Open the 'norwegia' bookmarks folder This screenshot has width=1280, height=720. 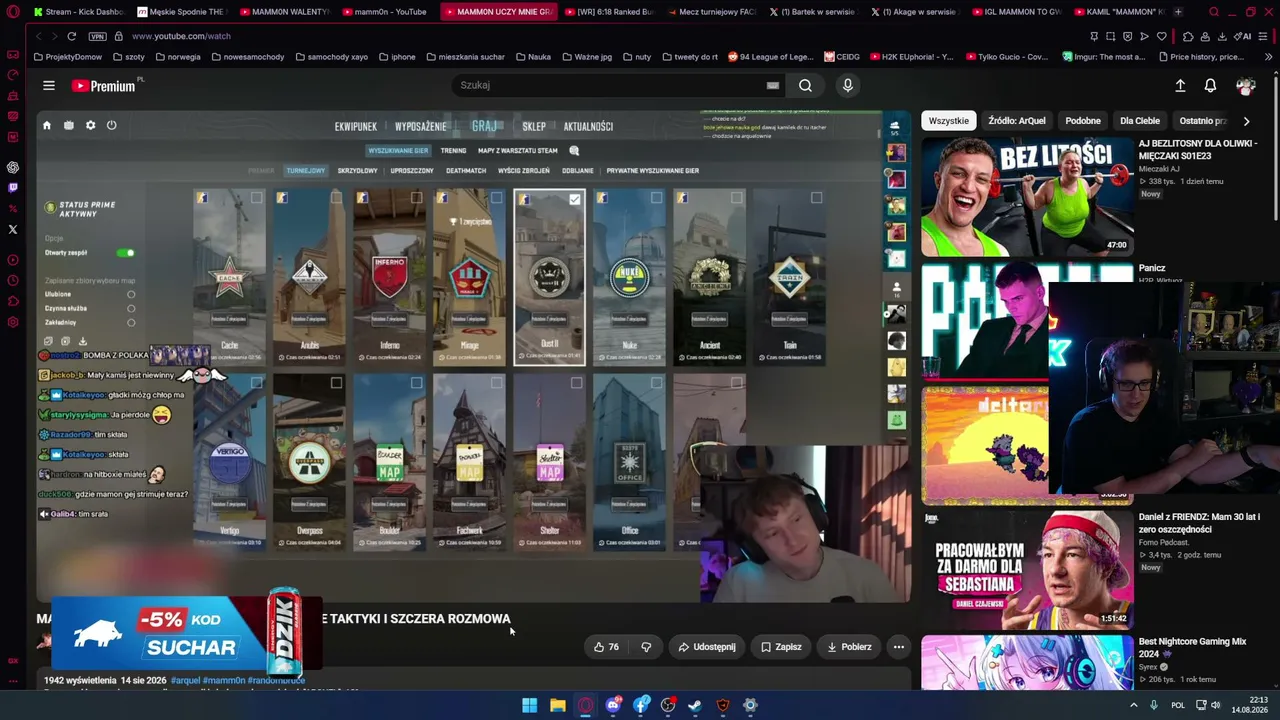pos(176,57)
